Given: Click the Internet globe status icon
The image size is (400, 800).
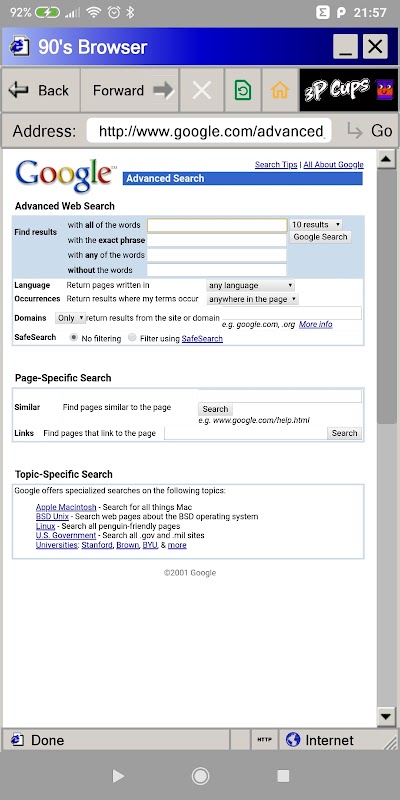Looking at the screenshot, I should (293, 740).
